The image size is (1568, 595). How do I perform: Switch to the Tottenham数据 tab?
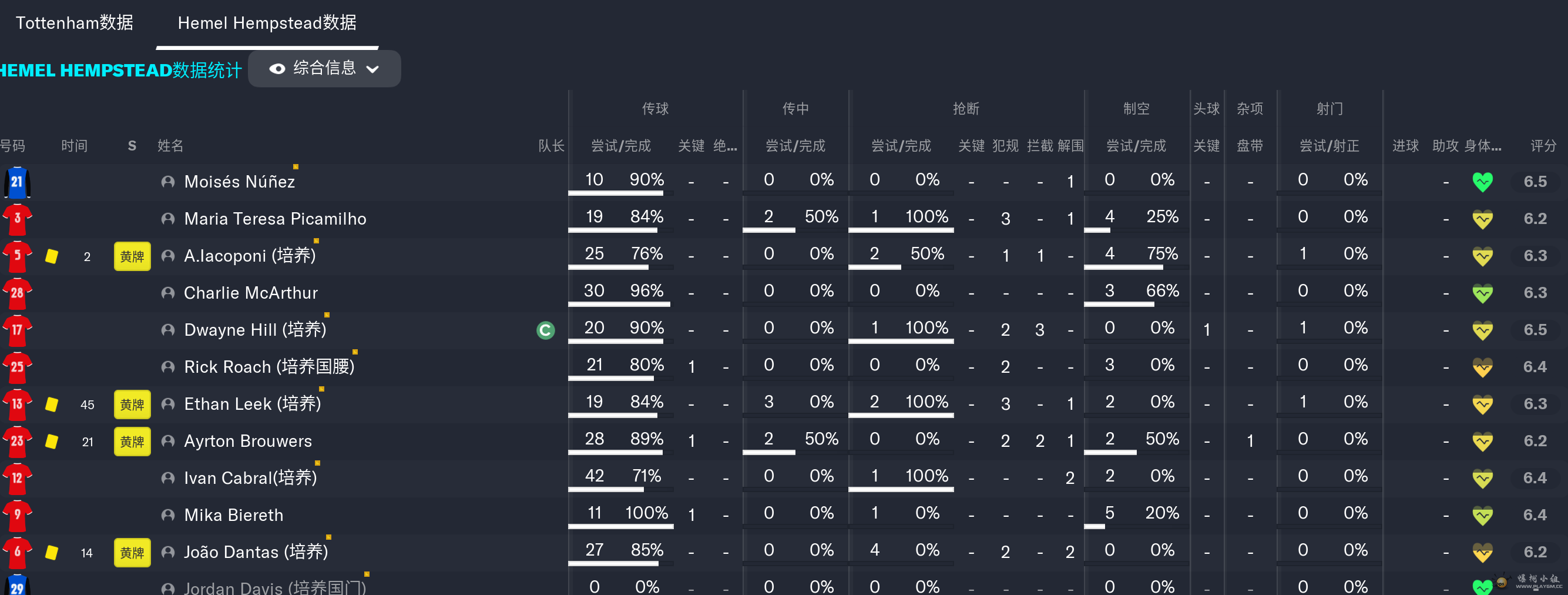74,23
